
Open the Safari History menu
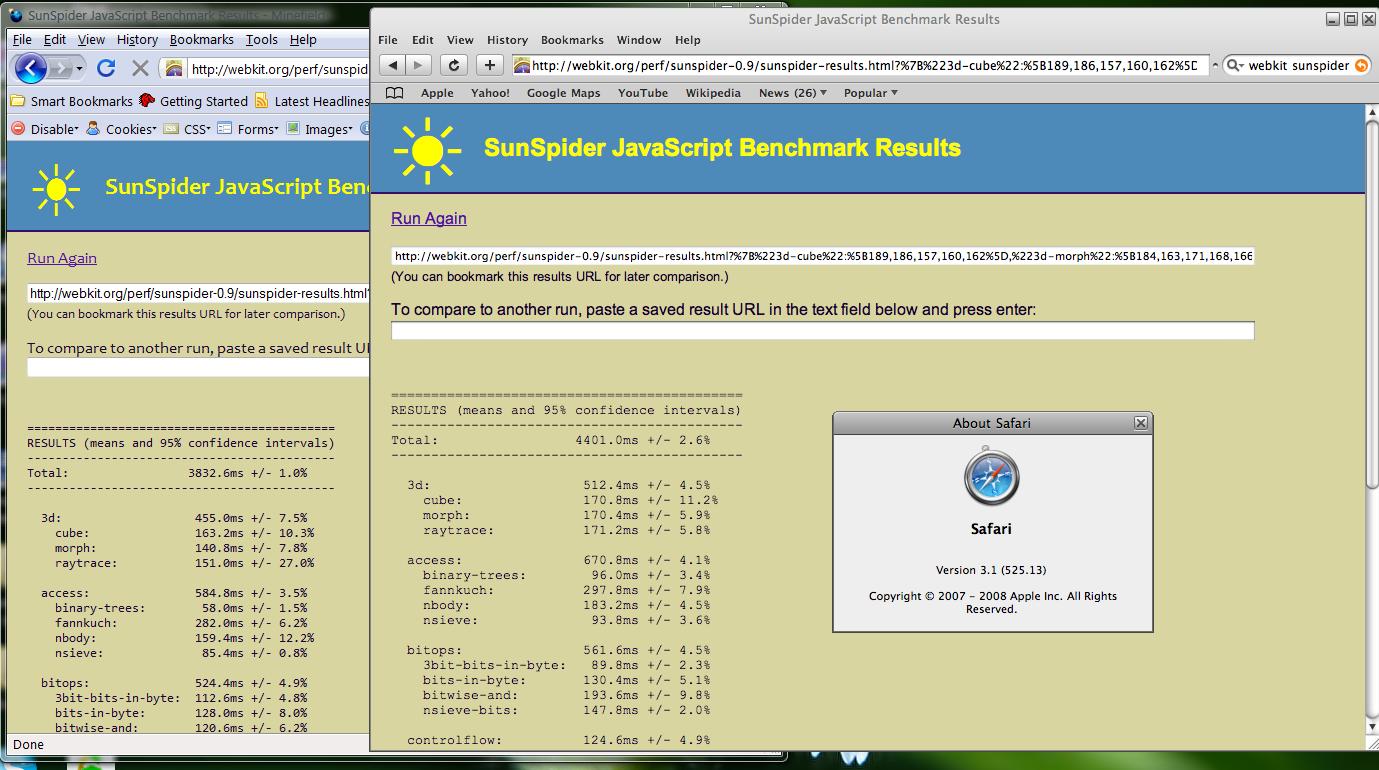[507, 40]
